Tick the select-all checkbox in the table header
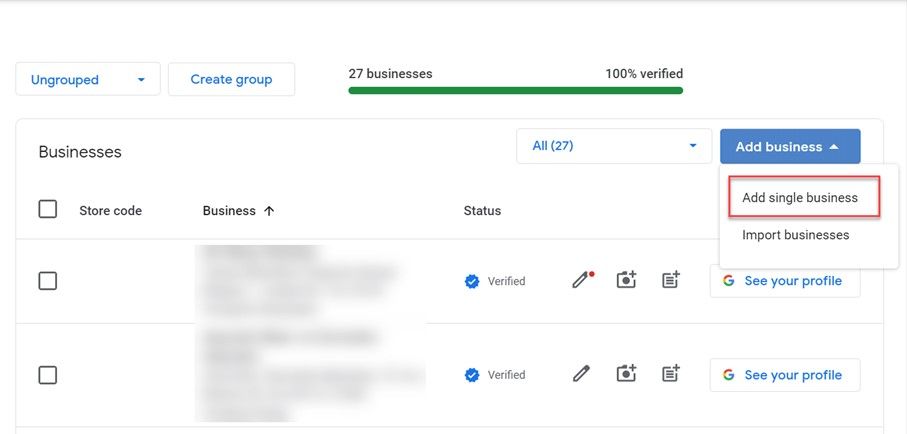 pyautogui.click(x=47, y=209)
